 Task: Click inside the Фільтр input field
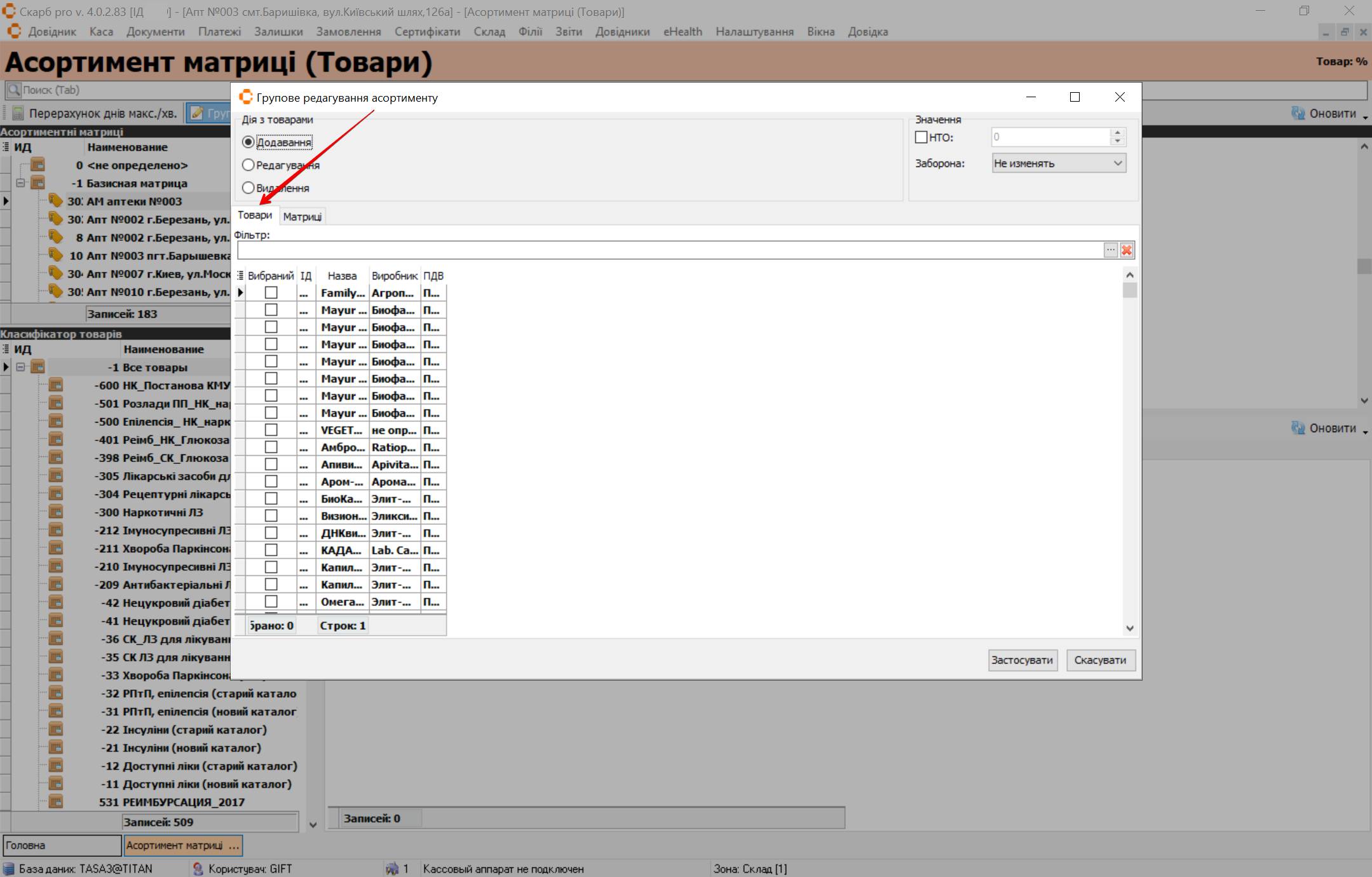667,250
